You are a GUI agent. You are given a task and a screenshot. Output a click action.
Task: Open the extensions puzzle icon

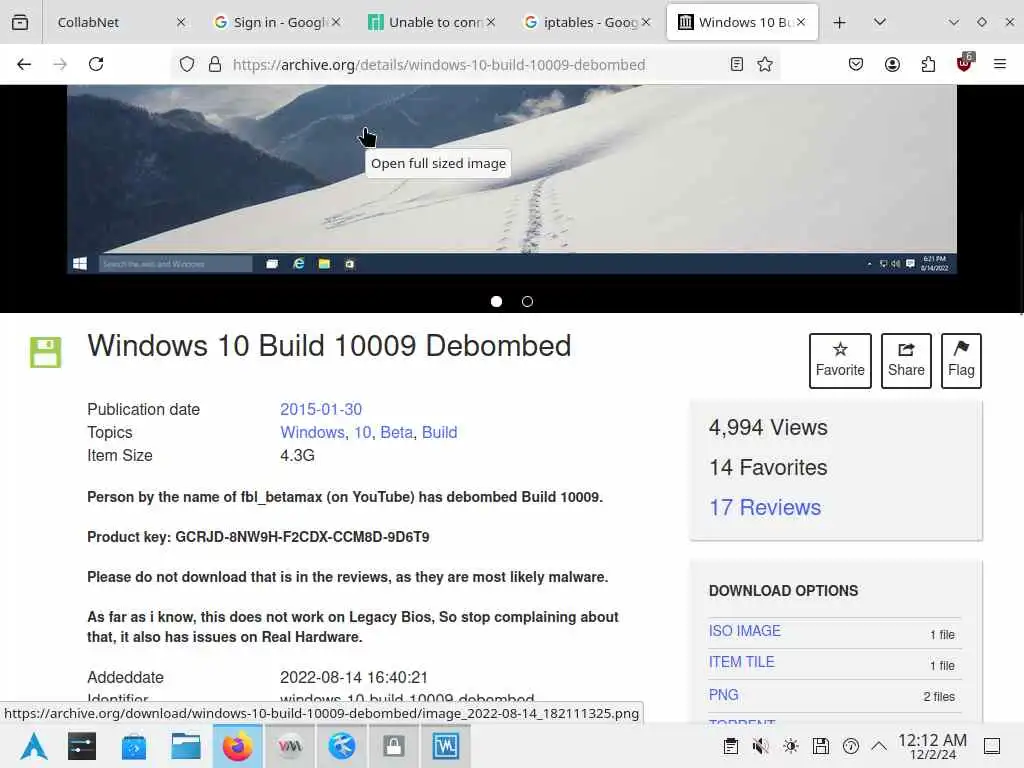point(928,64)
